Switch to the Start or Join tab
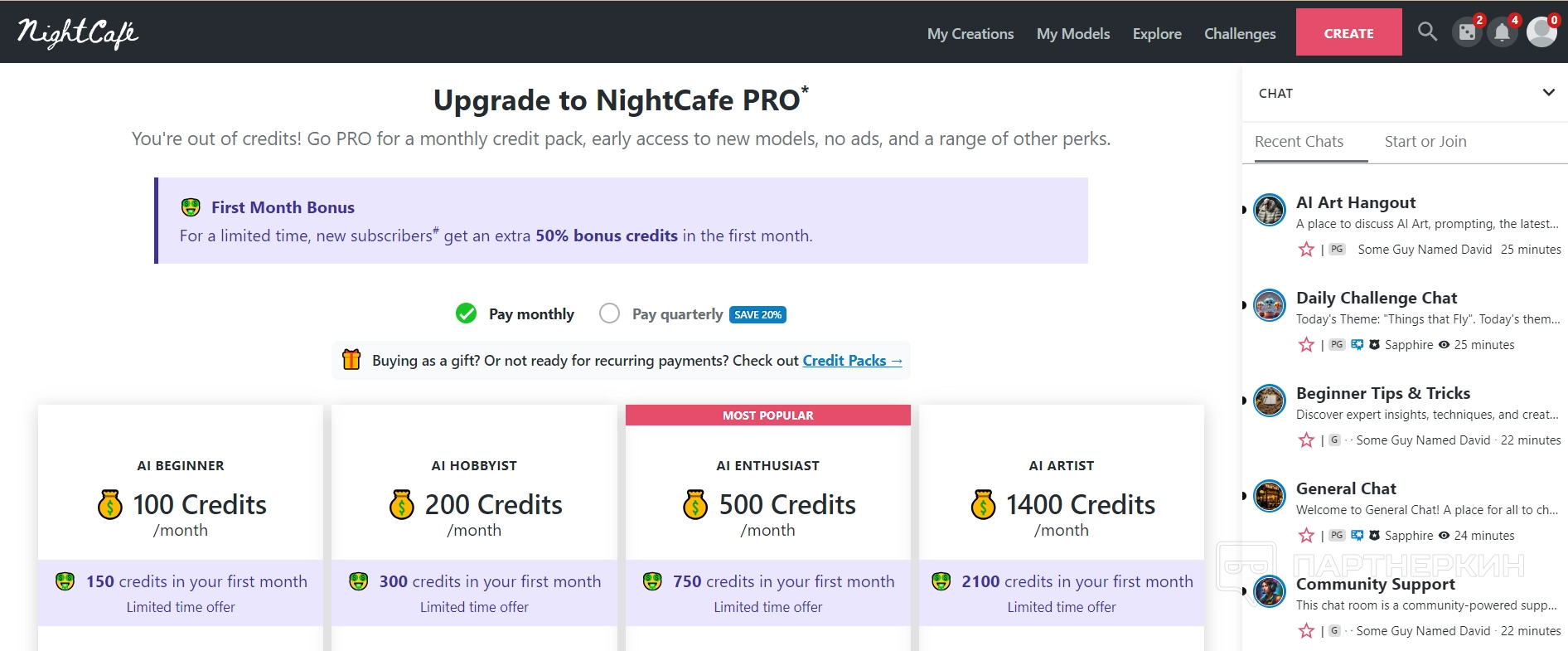 click(x=1425, y=142)
